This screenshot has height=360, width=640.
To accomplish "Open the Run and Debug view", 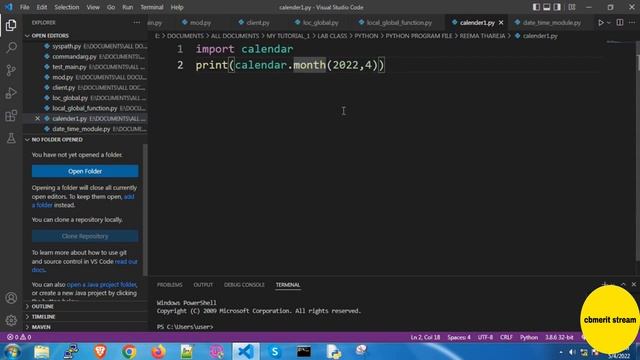I will point(11,93).
